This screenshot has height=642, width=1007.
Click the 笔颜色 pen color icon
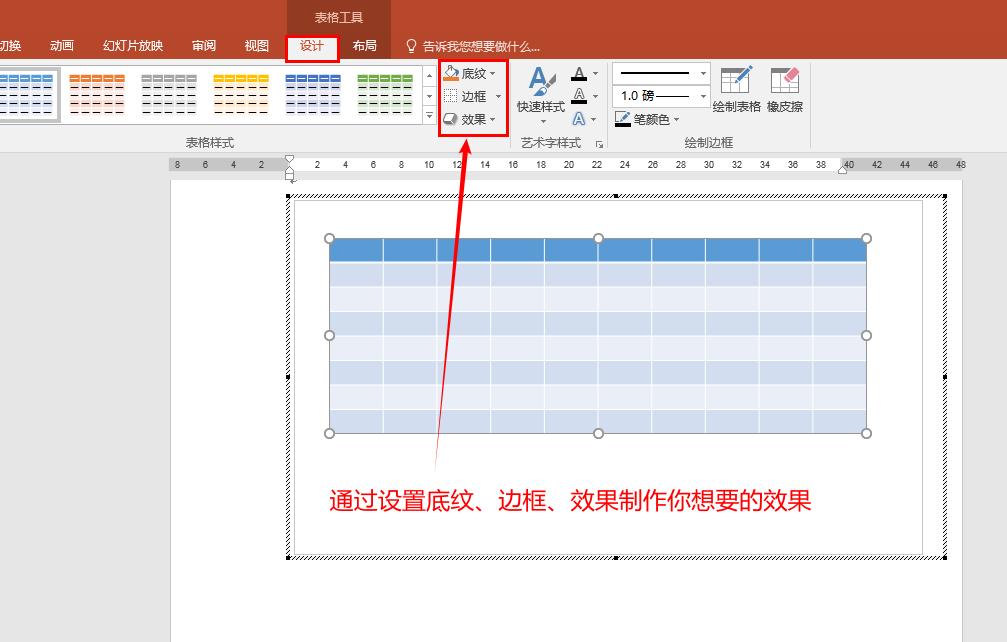coord(622,119)
